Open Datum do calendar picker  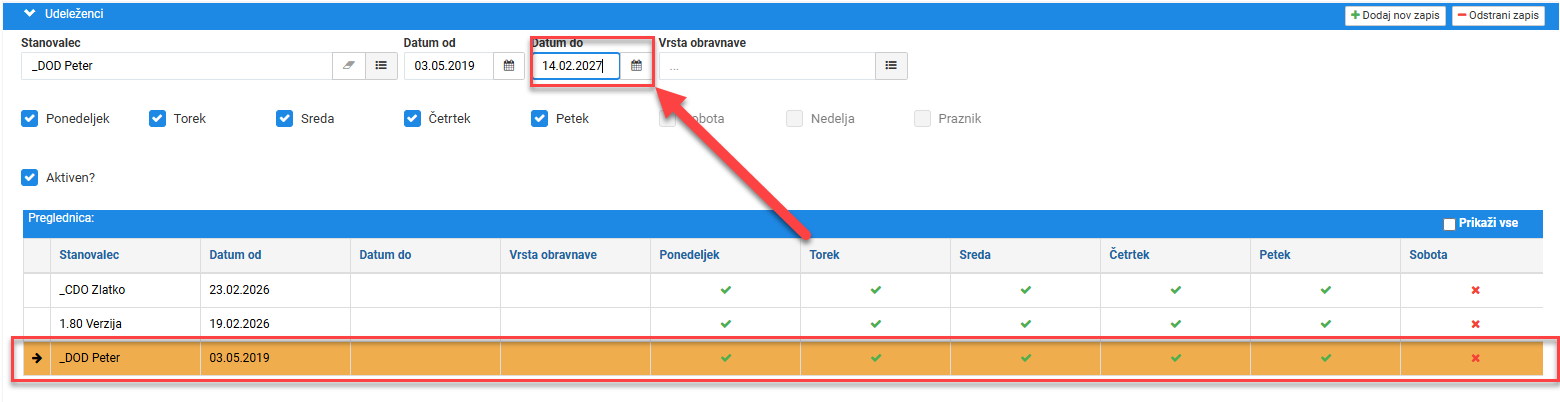(636, 66)
